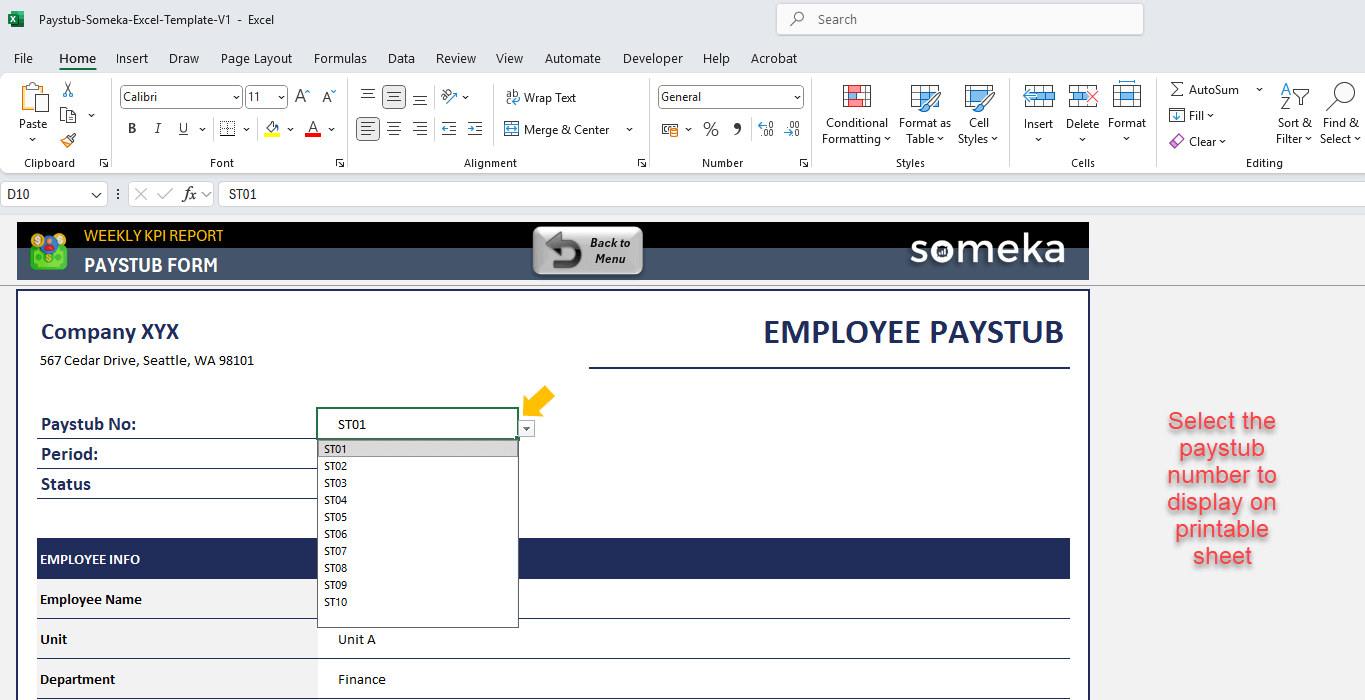The height and width of the screenshot is (700, 1365).
Task: Click the AutoSum sigma icon
Action: coord(1177,90)
